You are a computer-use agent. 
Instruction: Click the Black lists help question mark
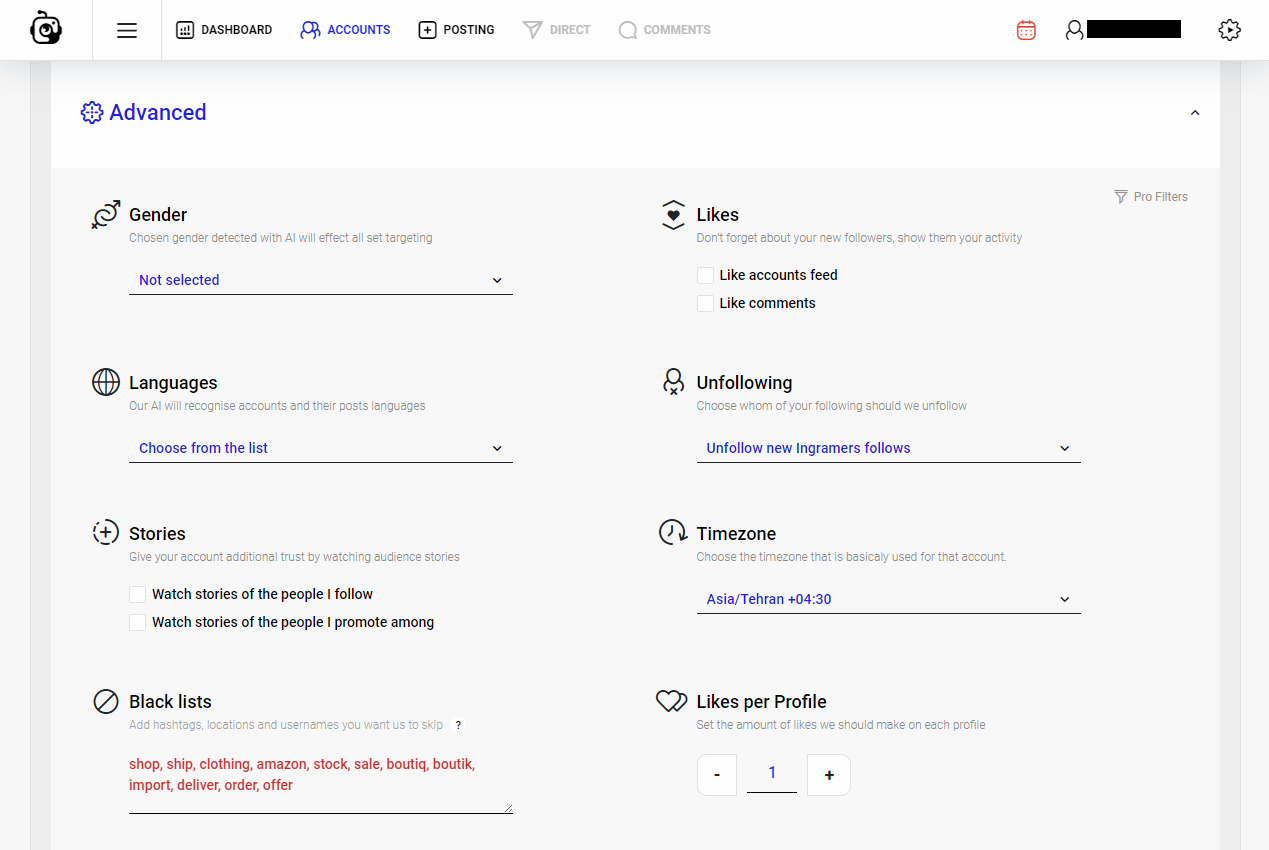pyautogui.click(x=458, y=725)
